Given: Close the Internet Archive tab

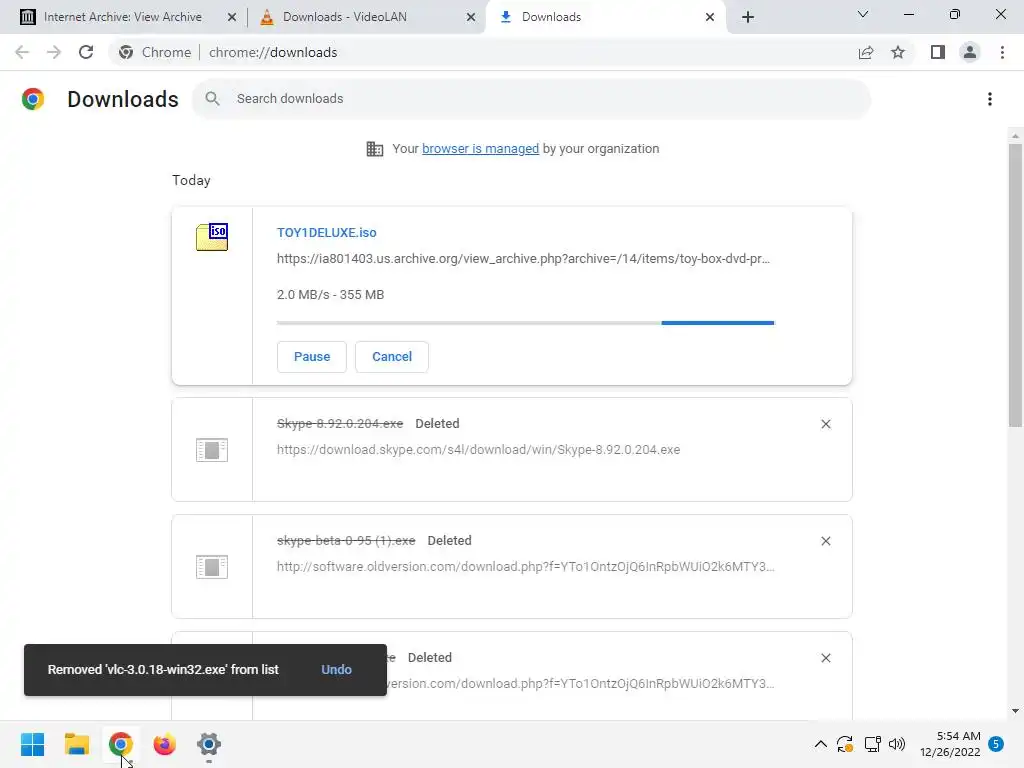Looking at the screenshot, I should click(x=231, y=17).
